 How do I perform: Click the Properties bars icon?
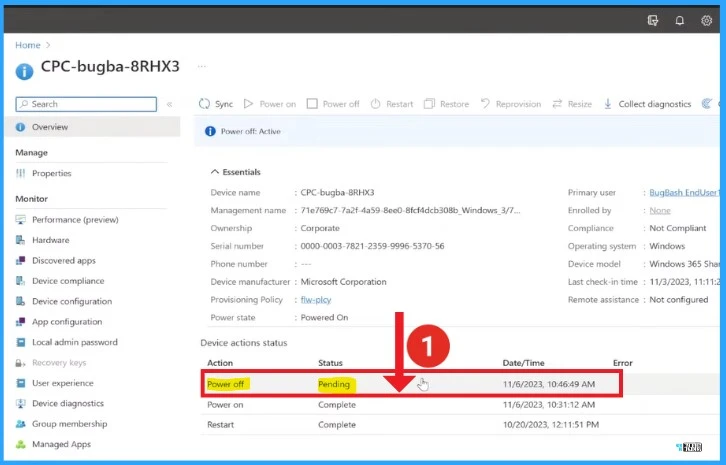[20, 173]
